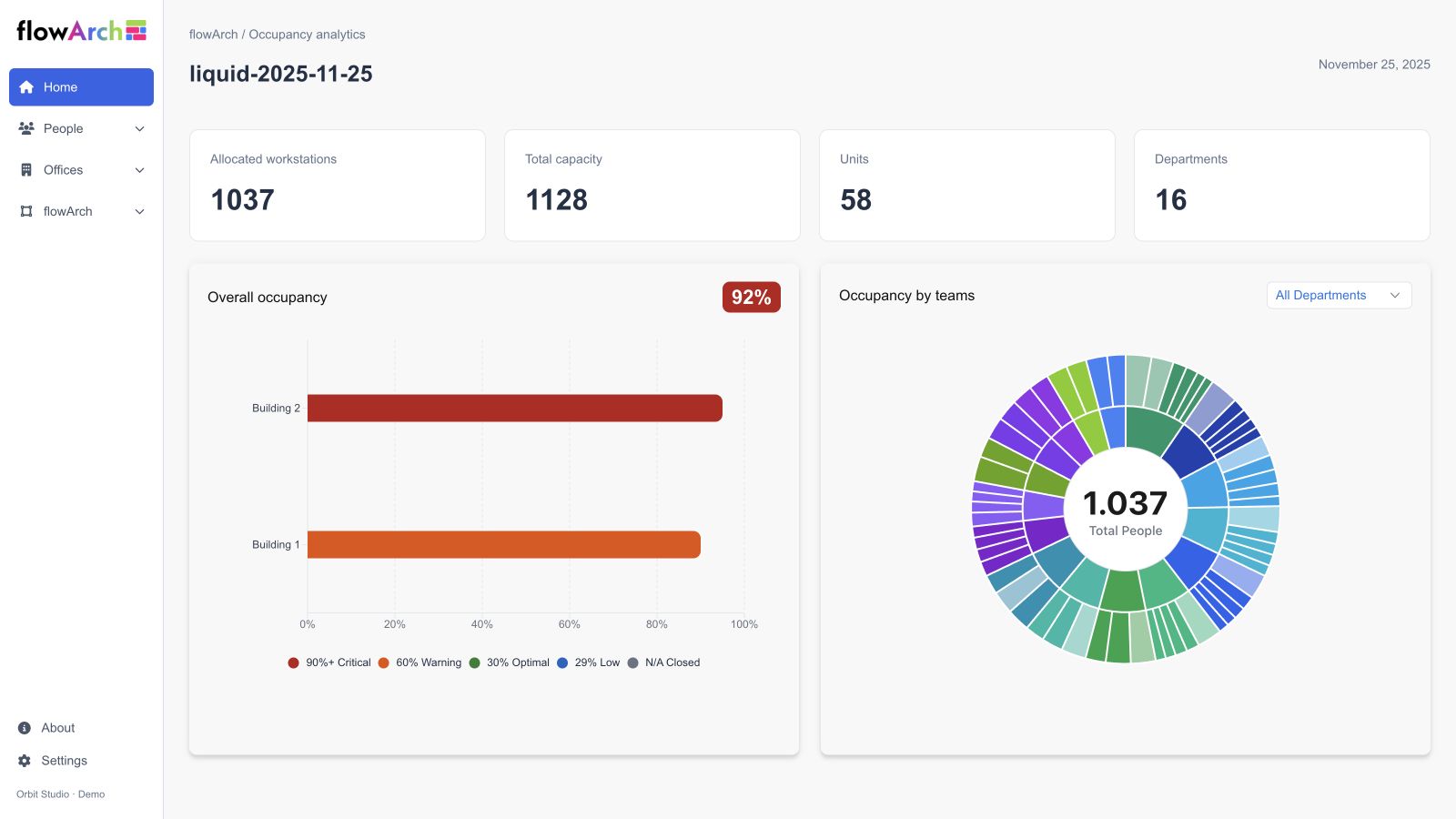Click the Occupancy by teams heading
1456x819 pixels.
click(906, 296)
